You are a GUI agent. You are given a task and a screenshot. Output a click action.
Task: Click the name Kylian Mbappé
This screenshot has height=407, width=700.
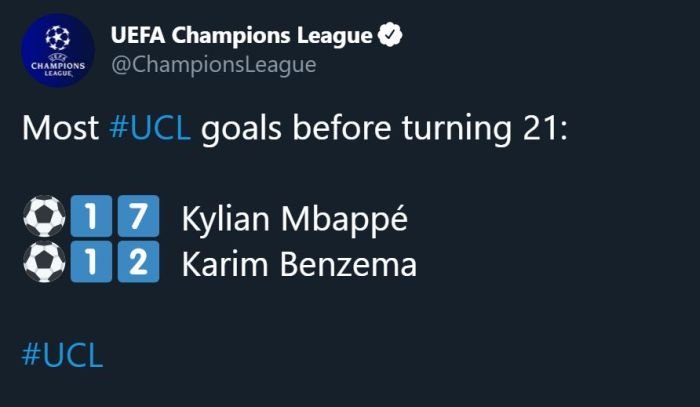click(295, 219)
